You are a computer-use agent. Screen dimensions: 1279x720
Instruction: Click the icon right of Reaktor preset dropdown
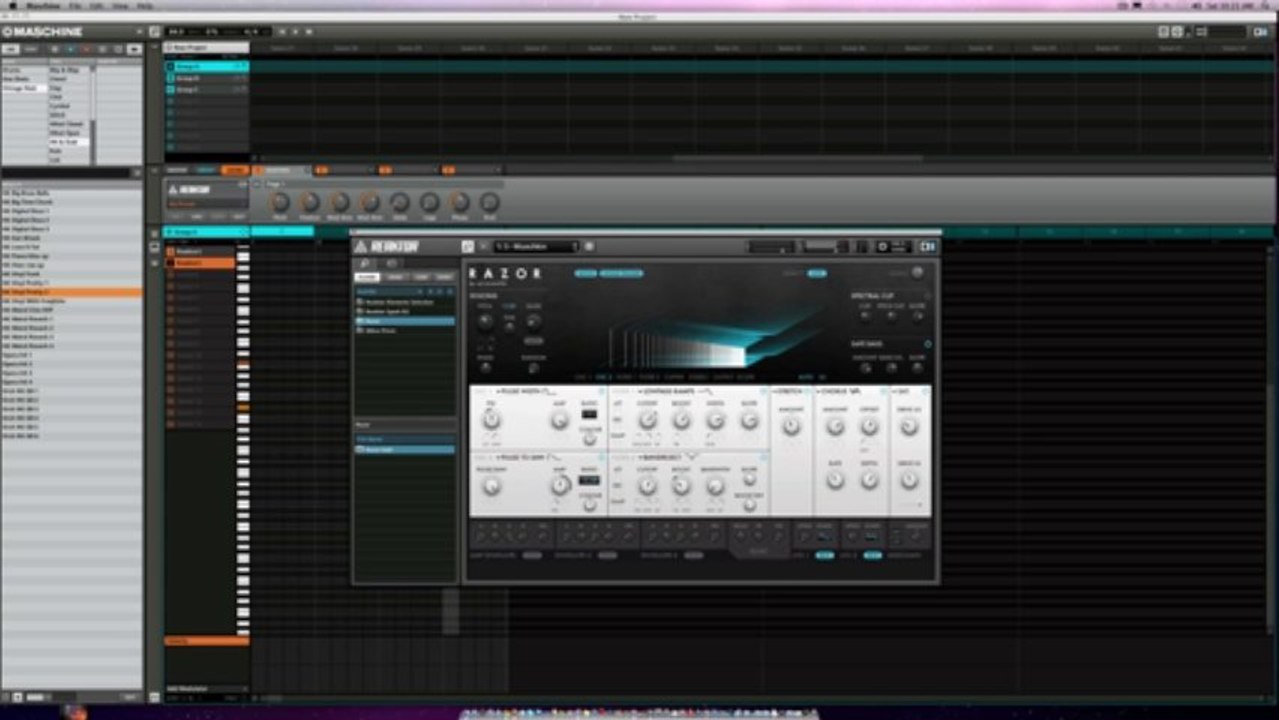(x=589, y=246)
